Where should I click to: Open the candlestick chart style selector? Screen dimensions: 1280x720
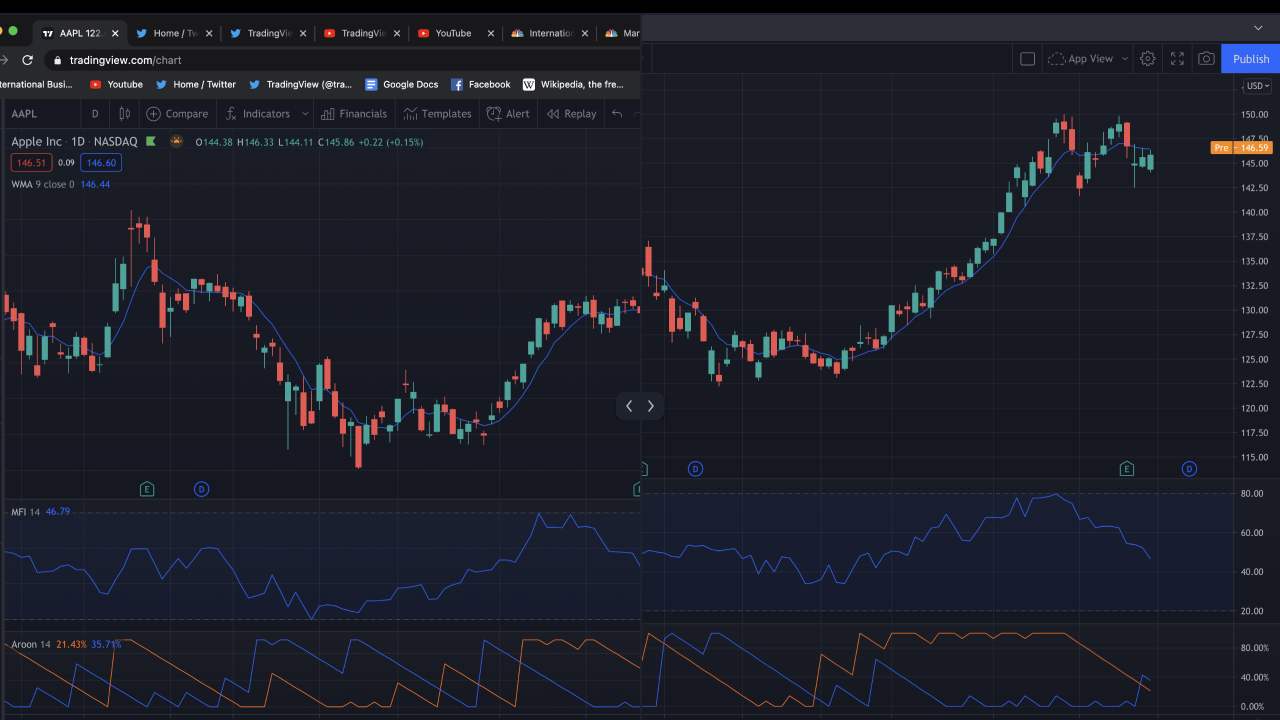pyautogui.click(x=125, y=114)
